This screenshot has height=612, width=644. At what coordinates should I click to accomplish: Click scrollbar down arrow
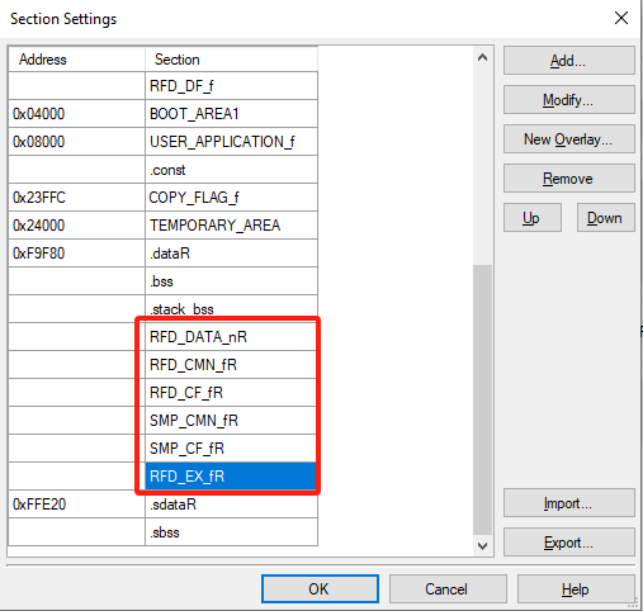pos(483,545)
